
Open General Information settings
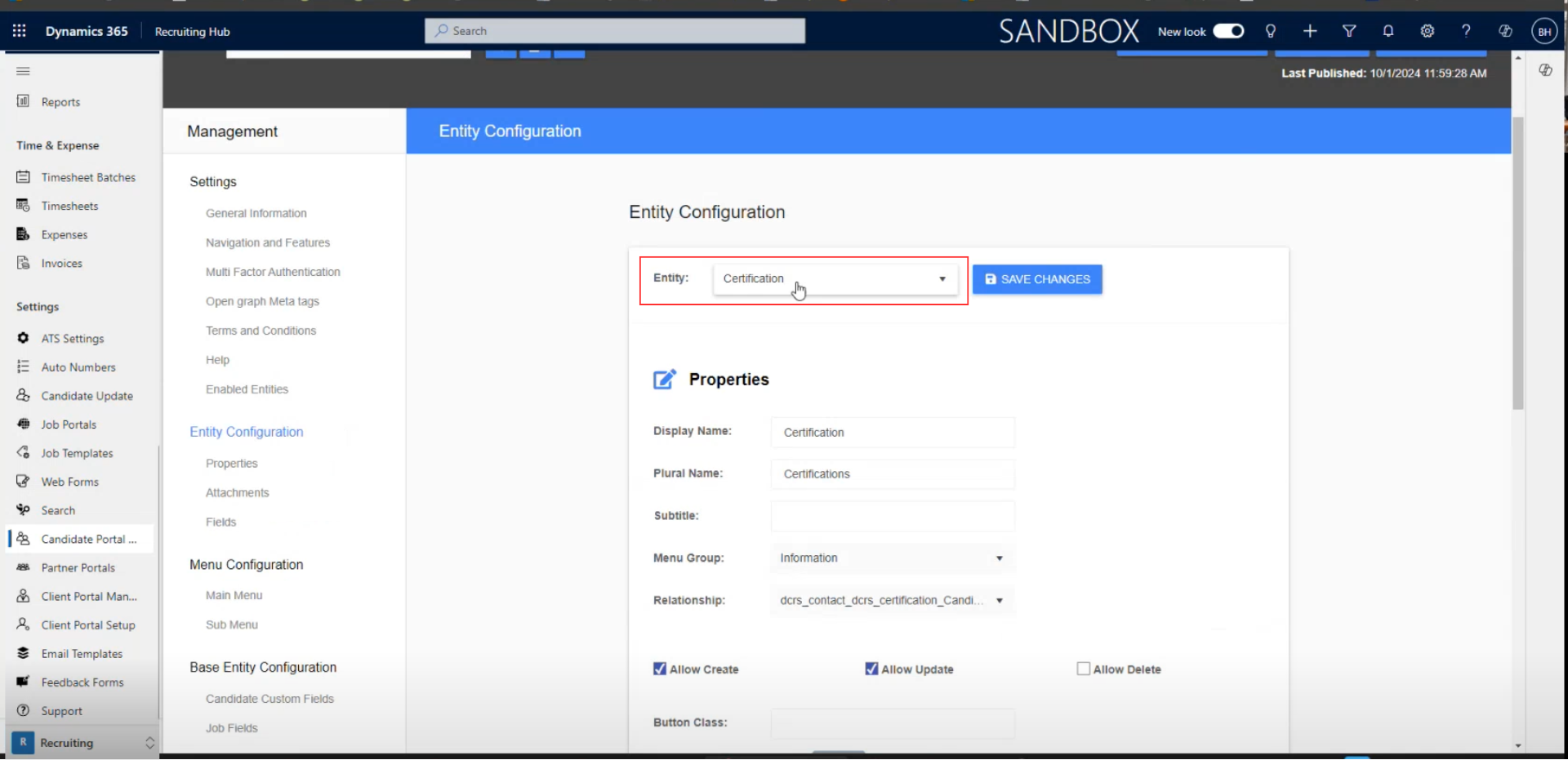[256, 213]
